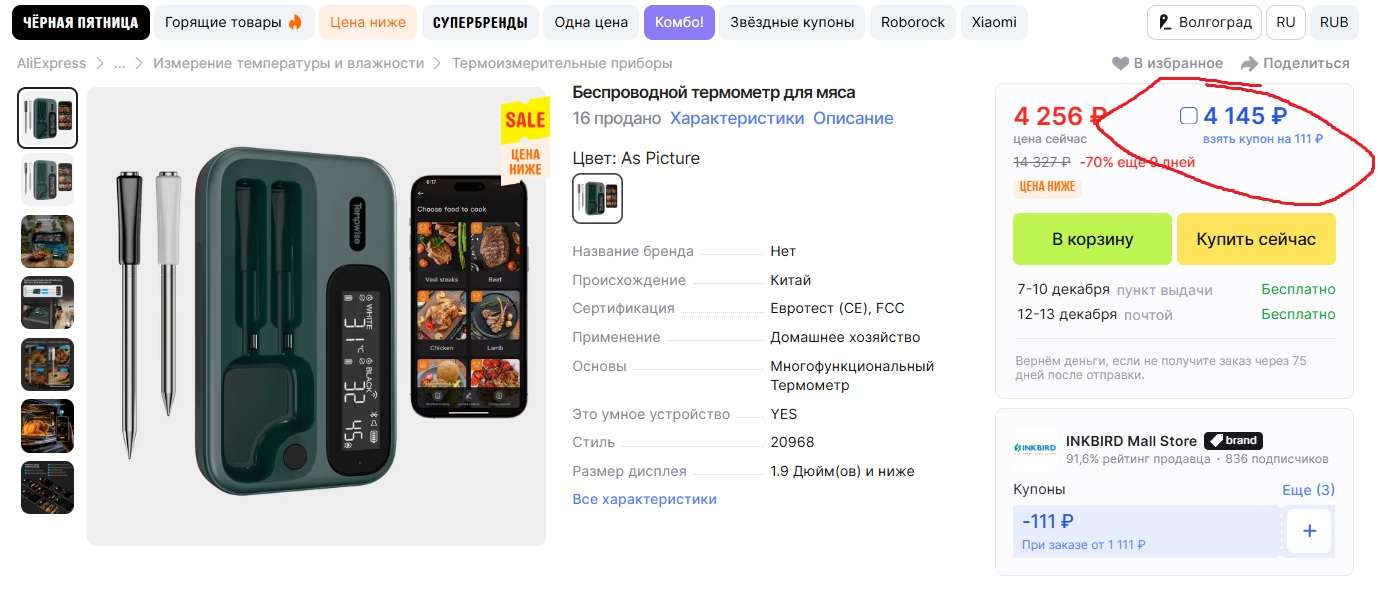Switch to the Комбо! tab
The image size is (1378, 600).
pyautogui.click(x=679, y=22)
